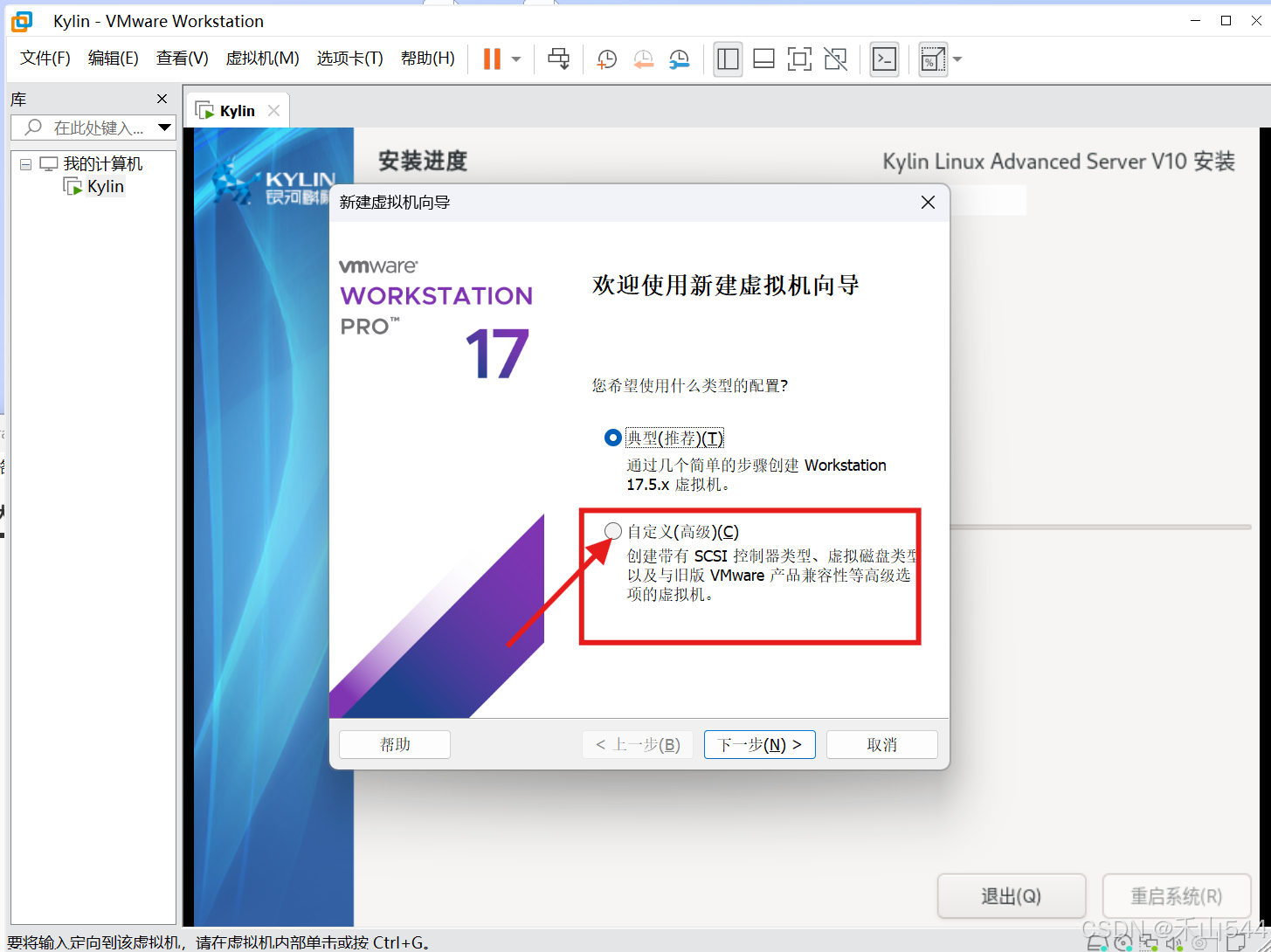Toggle the thumbnail bar view icon
The width and height of the screenshot is (1271, 952).
click(763, 59)
